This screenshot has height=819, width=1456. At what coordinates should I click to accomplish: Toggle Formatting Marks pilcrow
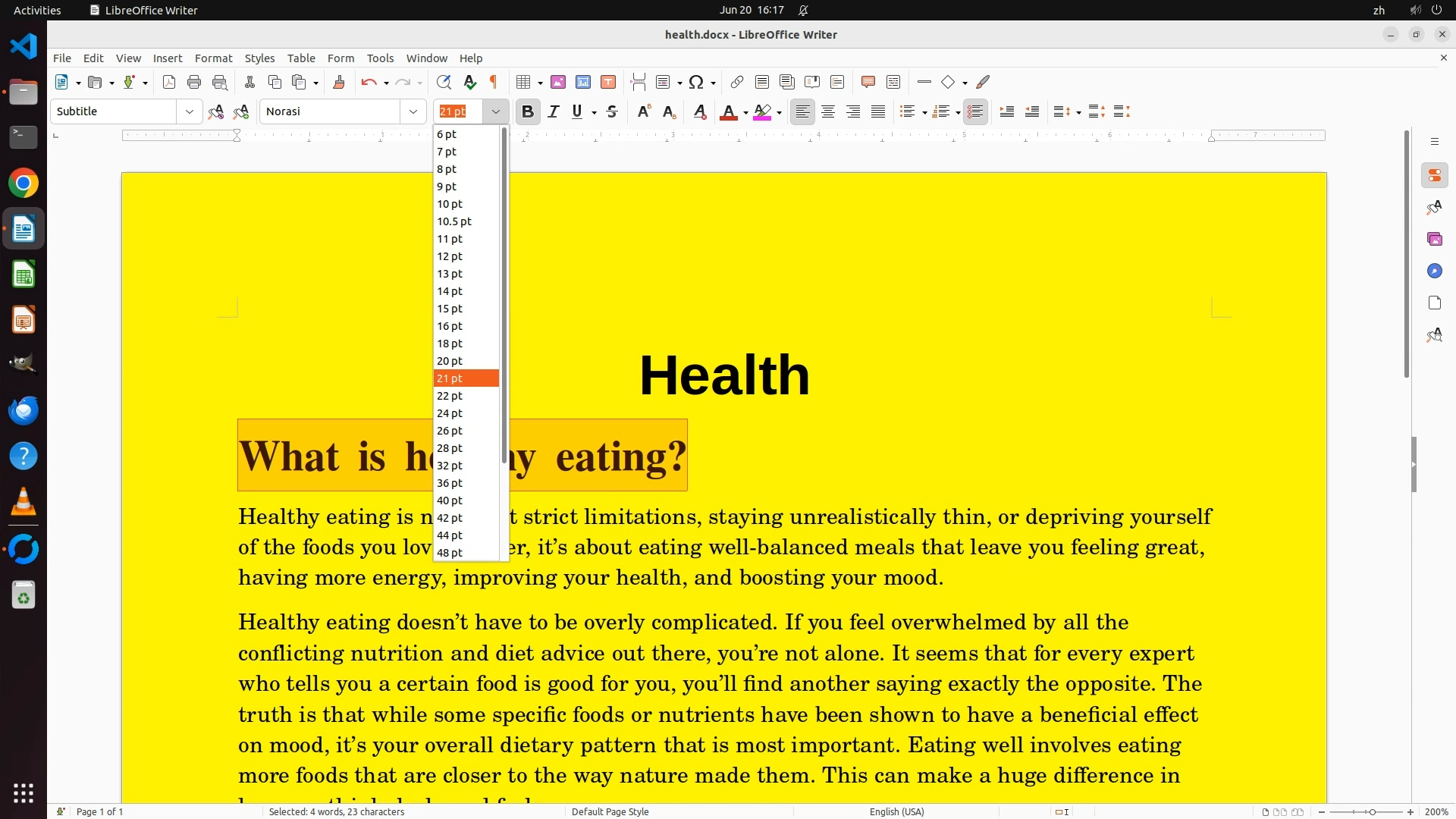pyautogui.click(x=494, y=82)
